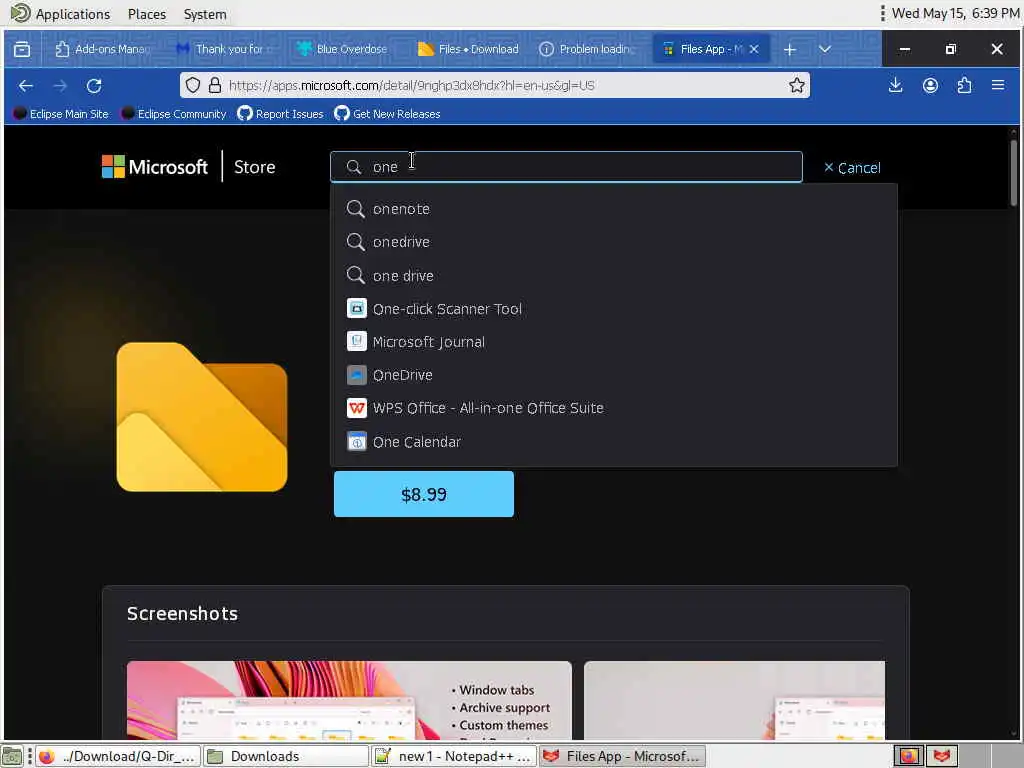Open the extensions puzzle icon
1024x768 pixels.
pyautogui.click(x=964, y=86)
